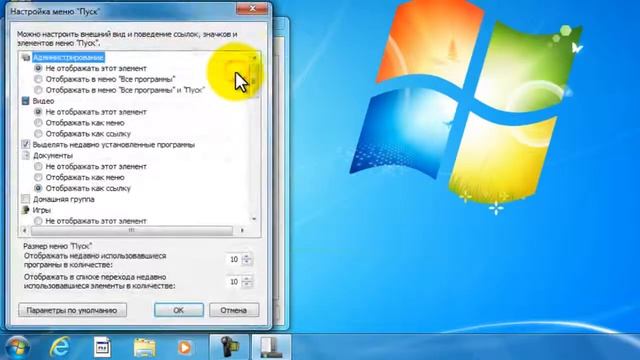Increase jump list items count spinner
Viewport: 640px width, 360px height.
(247, 279)
